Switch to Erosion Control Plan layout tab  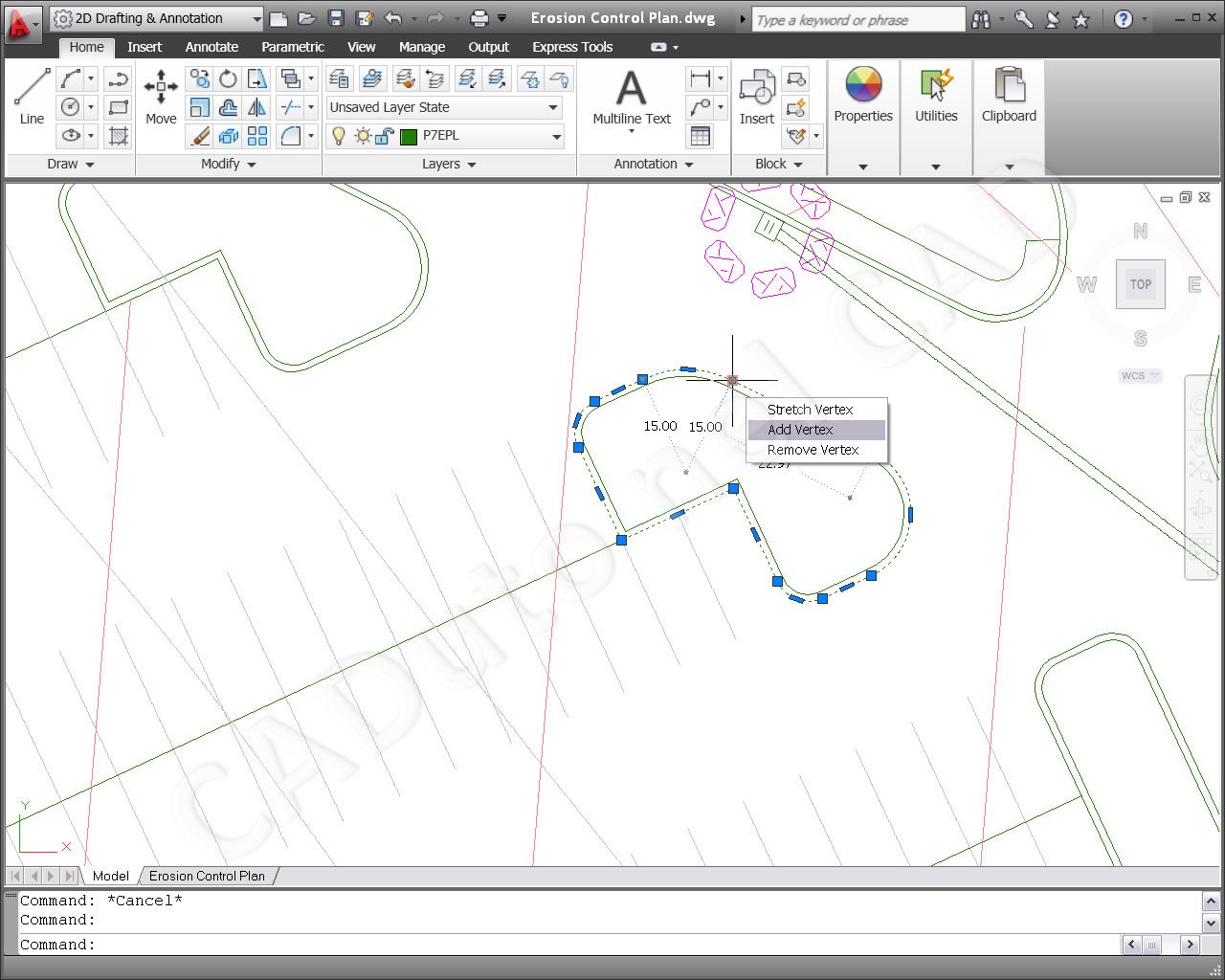[208, 876]
